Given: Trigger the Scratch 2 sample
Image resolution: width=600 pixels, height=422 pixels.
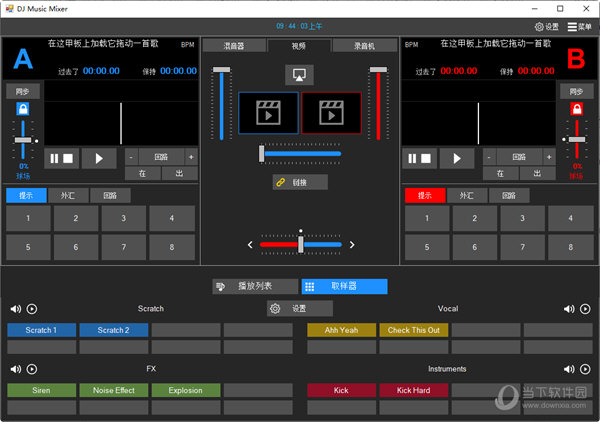Looking at the screenshot, I should coord(114,330).
